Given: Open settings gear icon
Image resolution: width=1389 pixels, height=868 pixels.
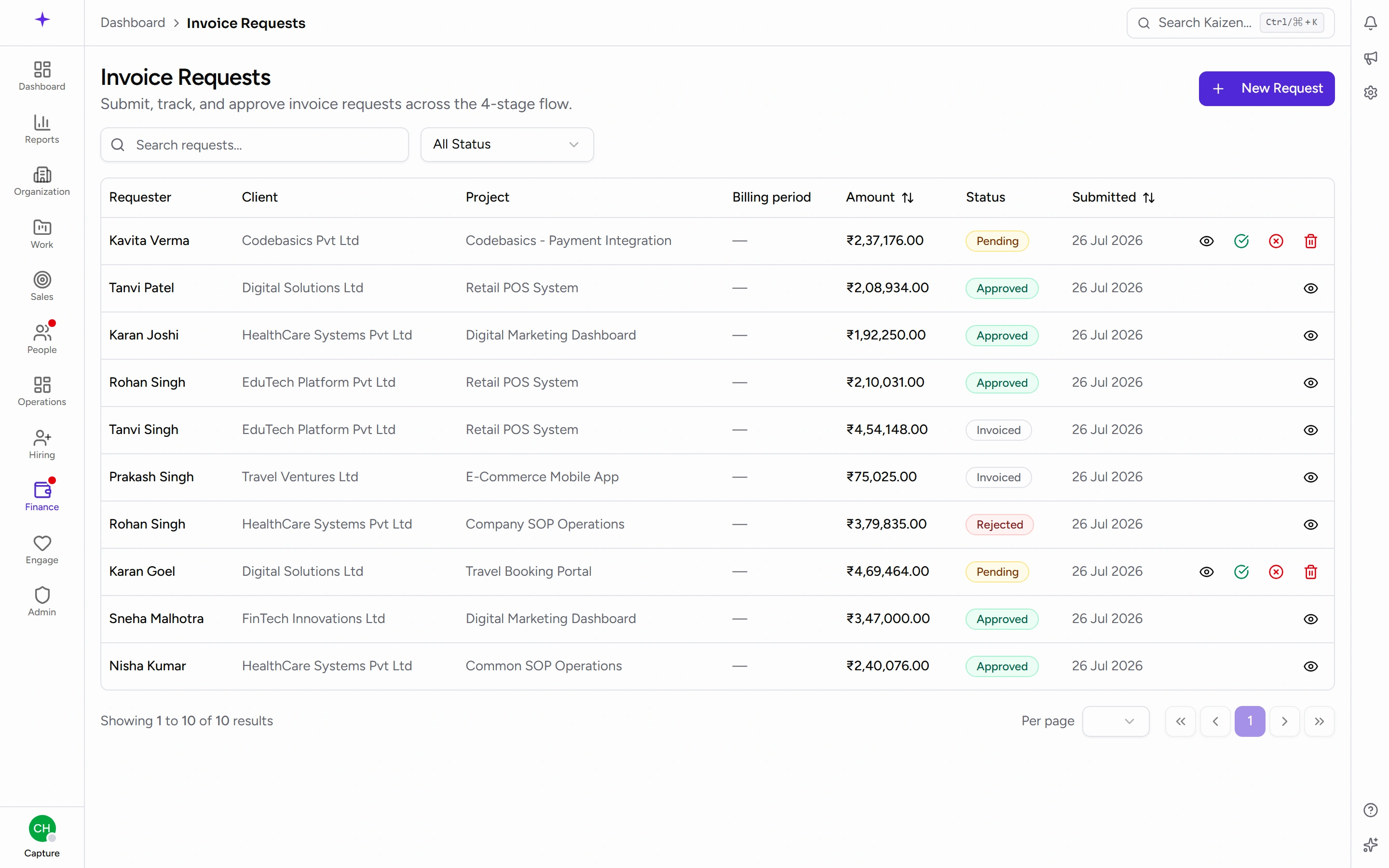Looking at the screenshot, I should [1370, 92].
